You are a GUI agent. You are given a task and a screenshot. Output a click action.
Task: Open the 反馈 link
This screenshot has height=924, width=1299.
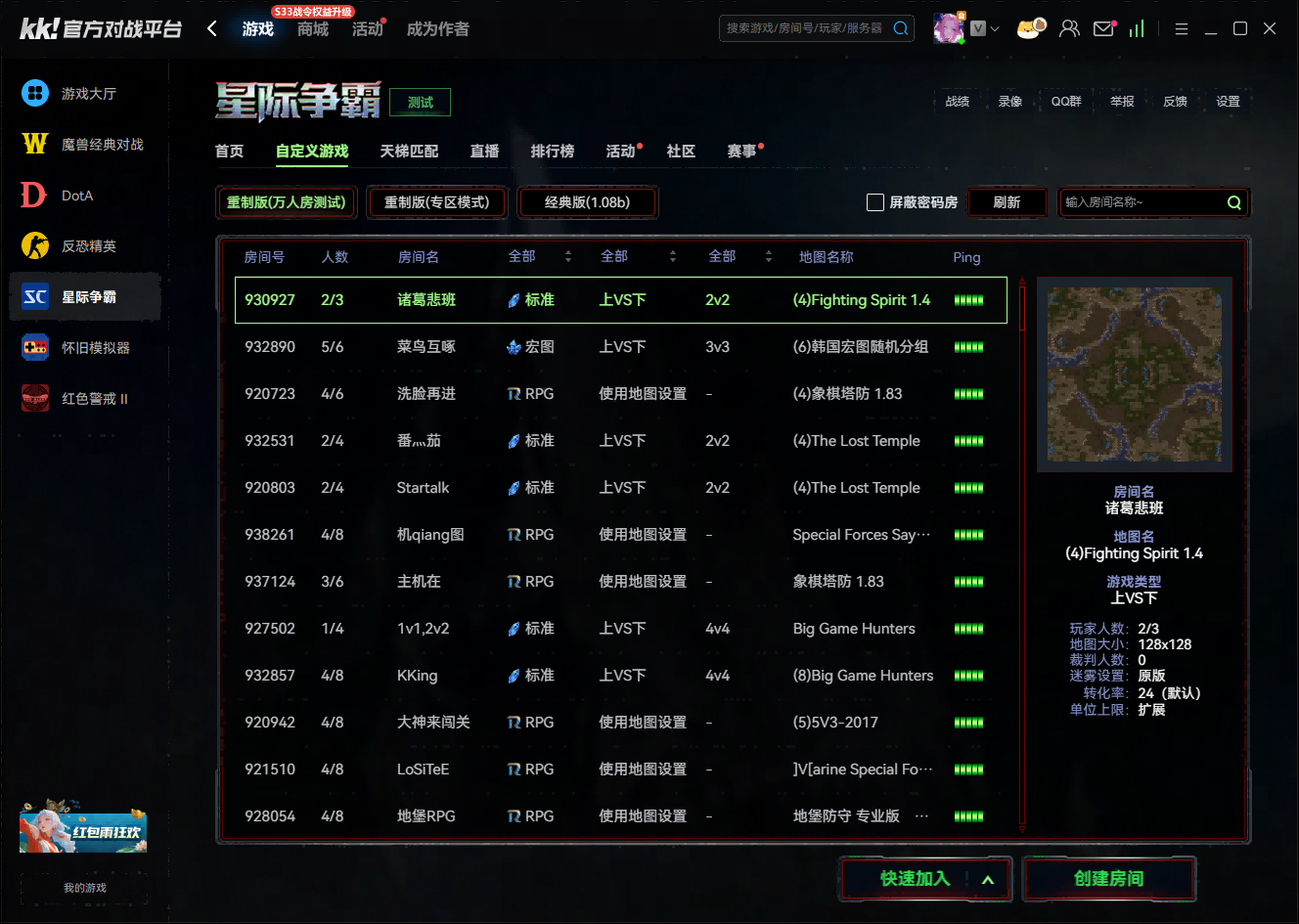(x=1175, y=102)
